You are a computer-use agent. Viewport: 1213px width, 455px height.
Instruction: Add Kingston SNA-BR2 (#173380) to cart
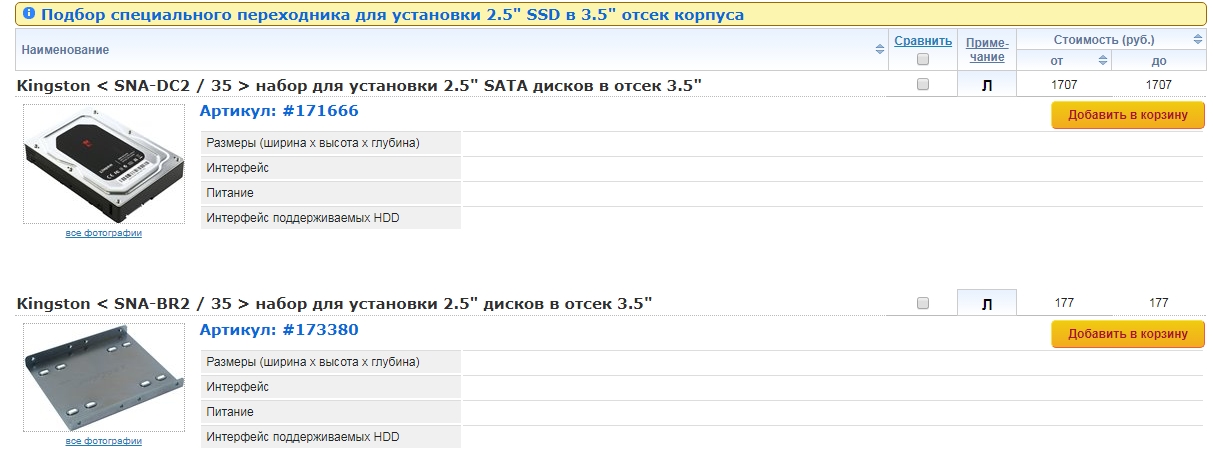coord(1128,334)
